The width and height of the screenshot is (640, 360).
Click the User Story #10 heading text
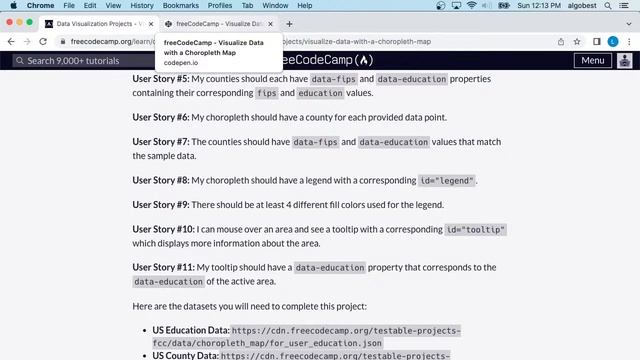point(163,229)
